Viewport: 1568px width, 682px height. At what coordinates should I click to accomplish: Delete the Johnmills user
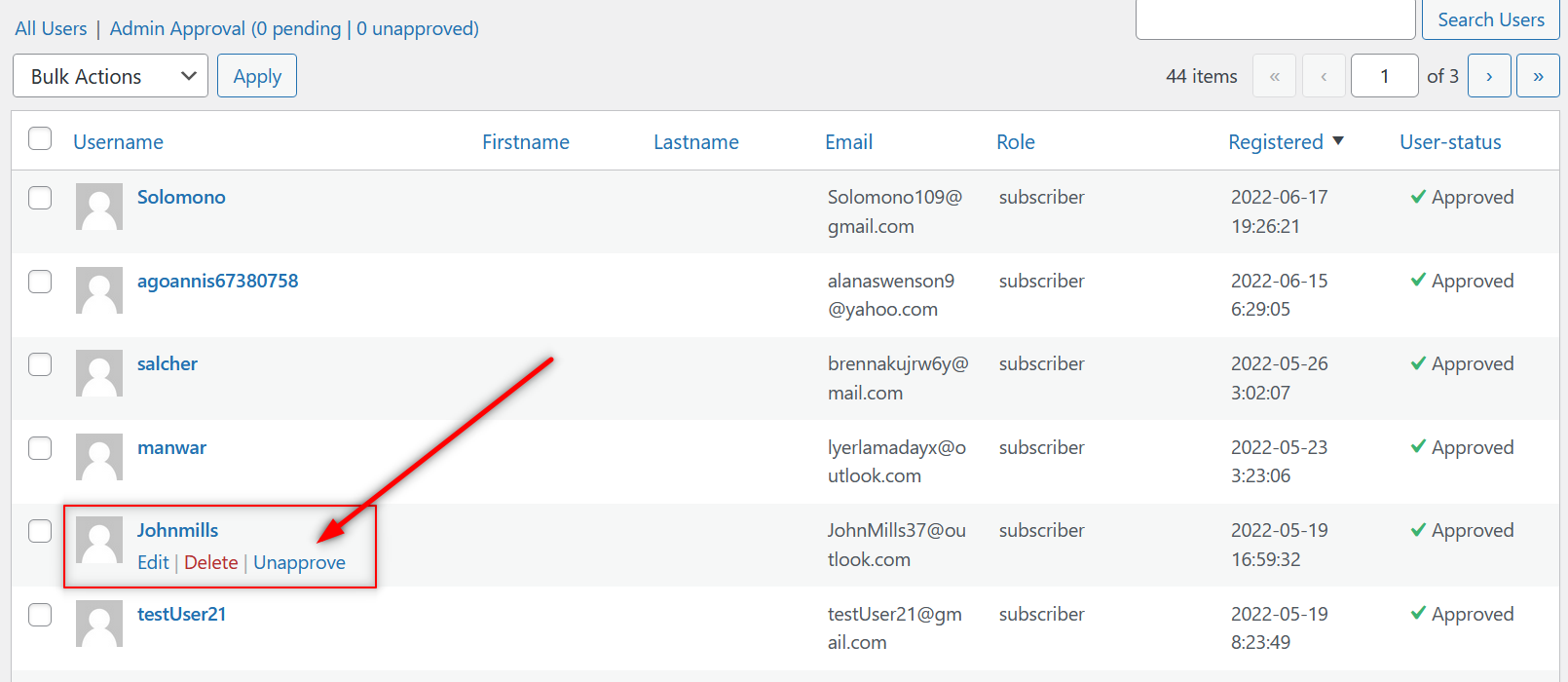[x=210, y=562]
